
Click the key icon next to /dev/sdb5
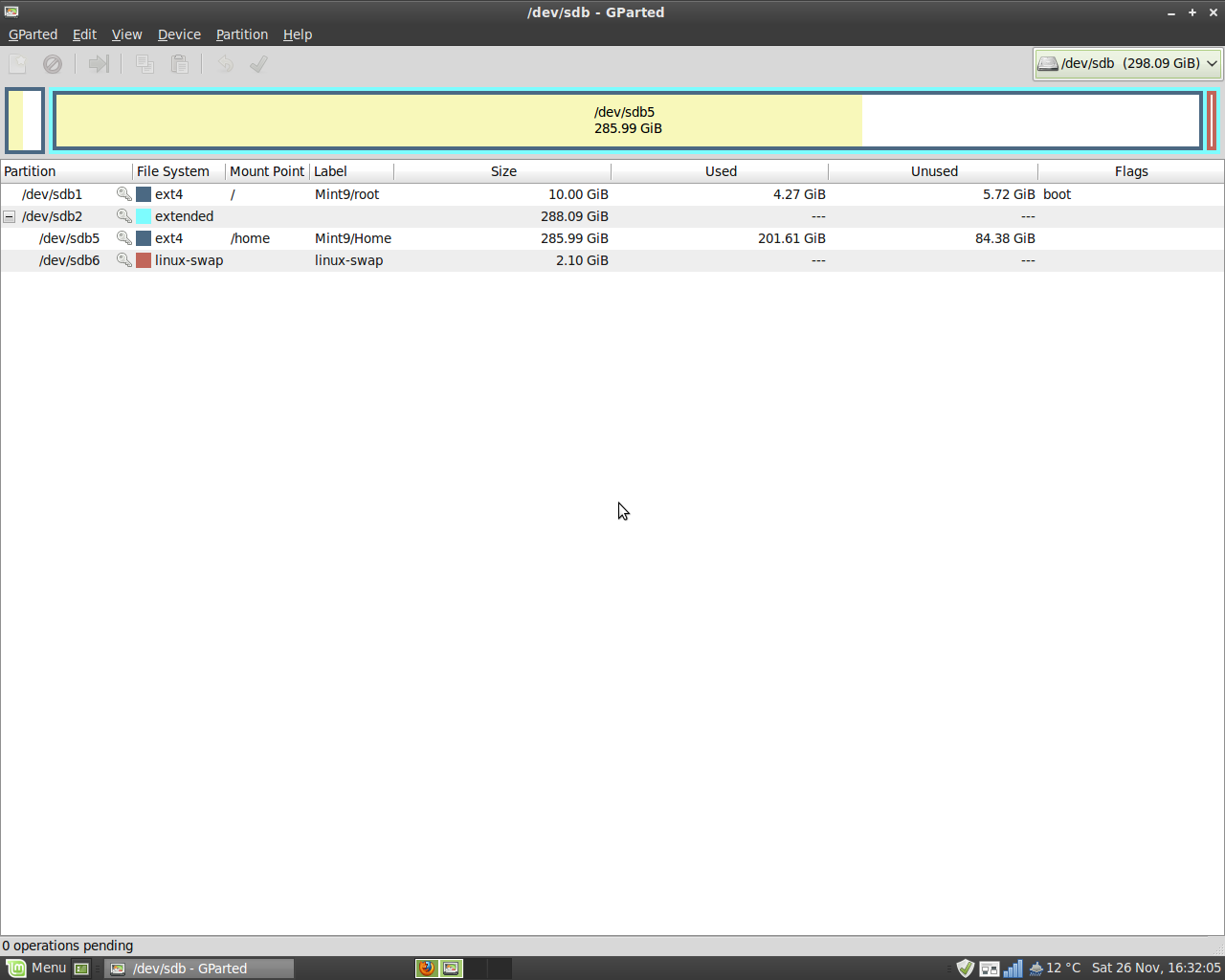tap(123, 238)
